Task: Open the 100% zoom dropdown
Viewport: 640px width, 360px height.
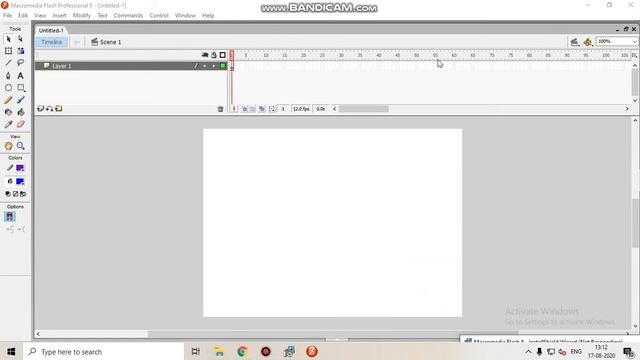Action: point(634,42)
